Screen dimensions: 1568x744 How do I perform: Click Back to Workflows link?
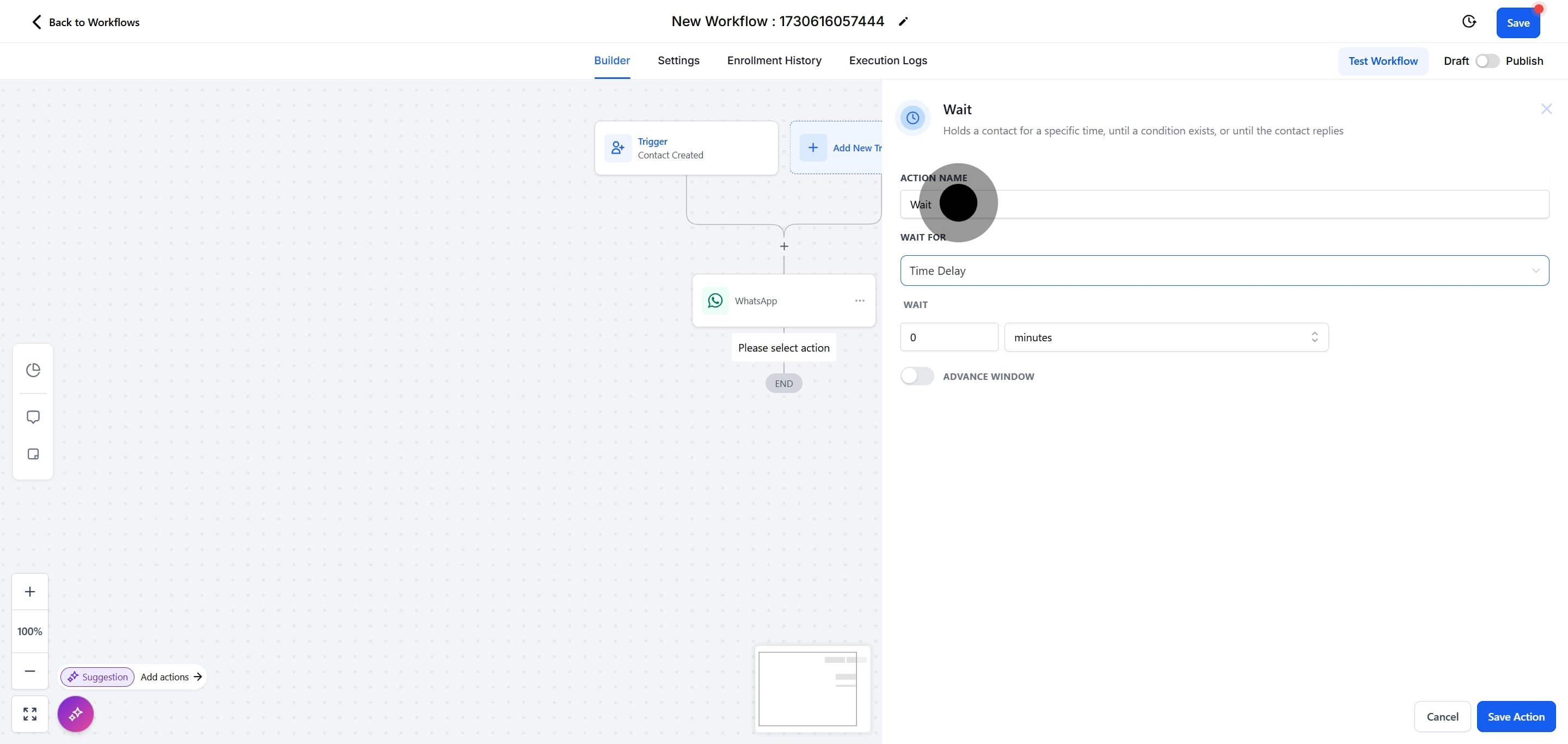tap(85, 22)
